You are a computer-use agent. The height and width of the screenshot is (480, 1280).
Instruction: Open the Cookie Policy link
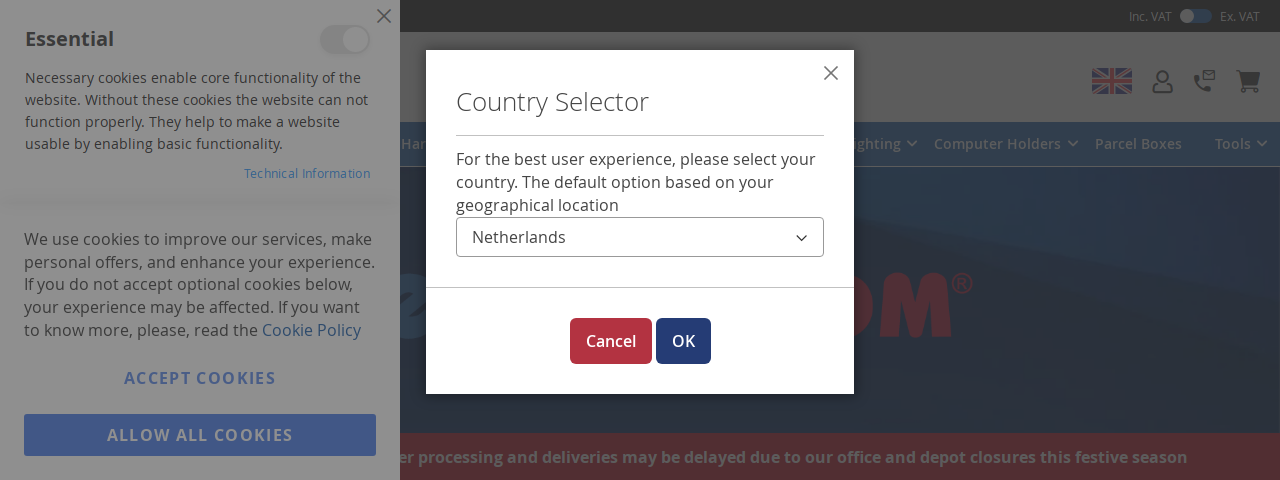[x=311, y=330]
